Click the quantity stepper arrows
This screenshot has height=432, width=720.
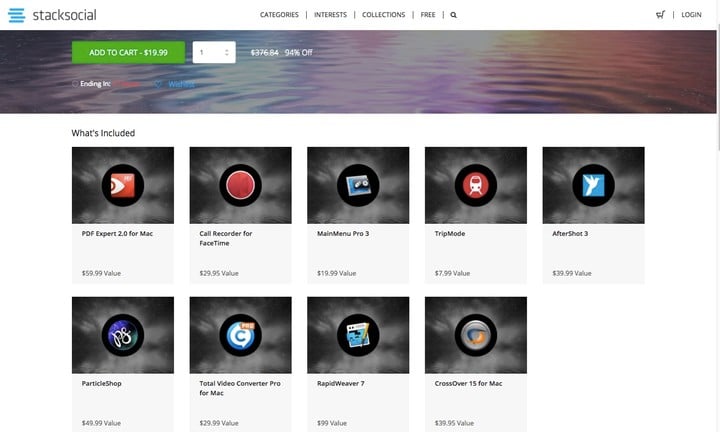[227, 52]
